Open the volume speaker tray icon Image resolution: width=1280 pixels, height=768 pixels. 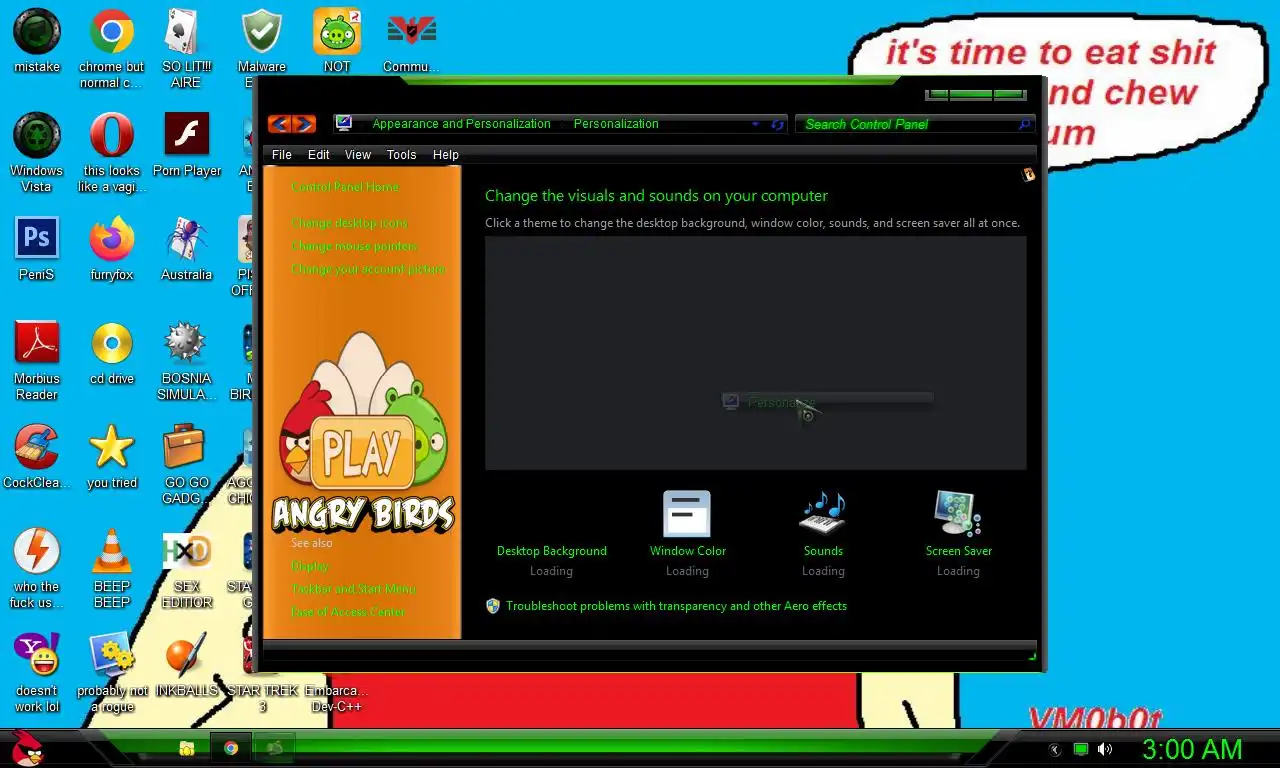coord(1105,749)
